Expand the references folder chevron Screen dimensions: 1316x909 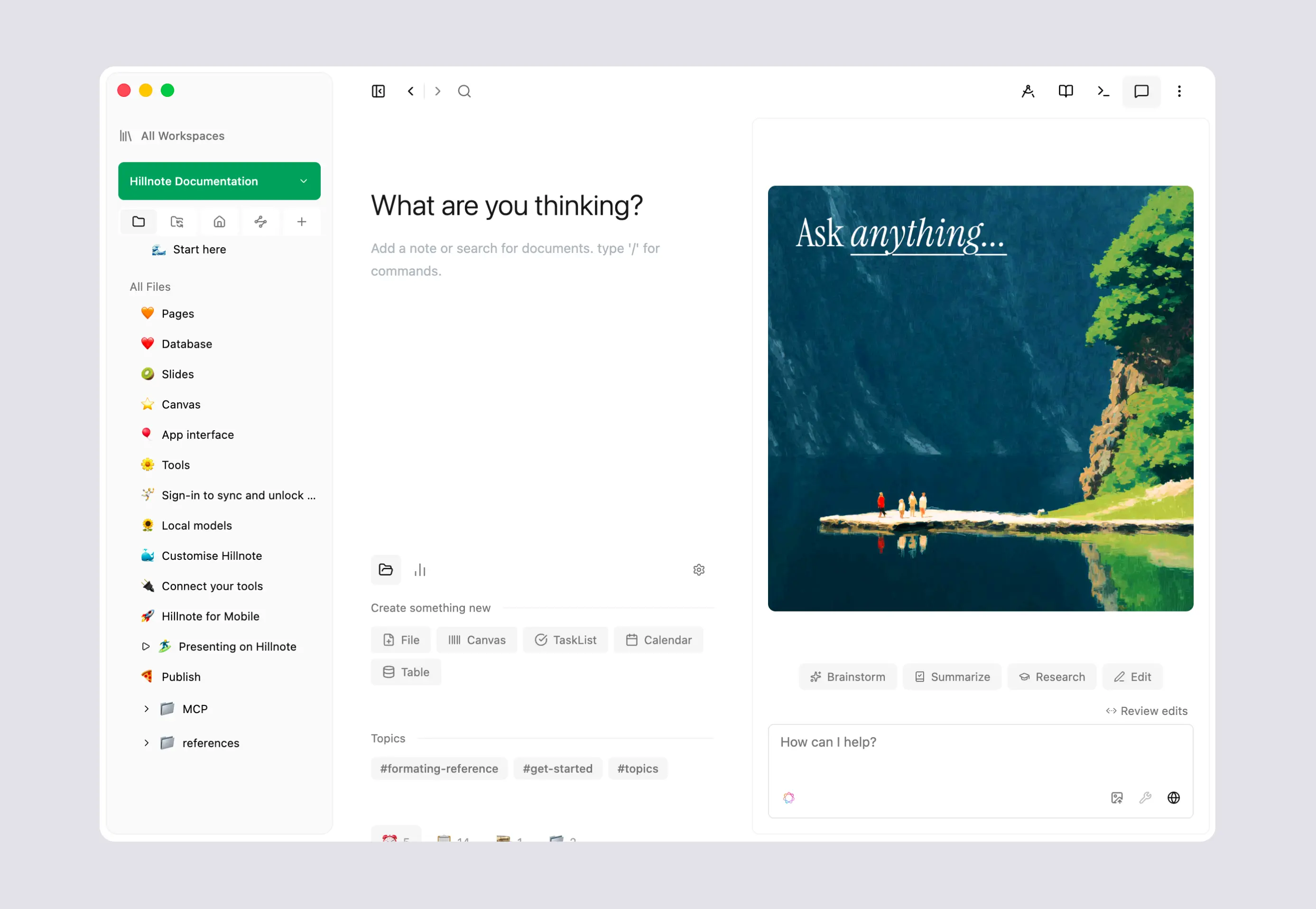146,742
